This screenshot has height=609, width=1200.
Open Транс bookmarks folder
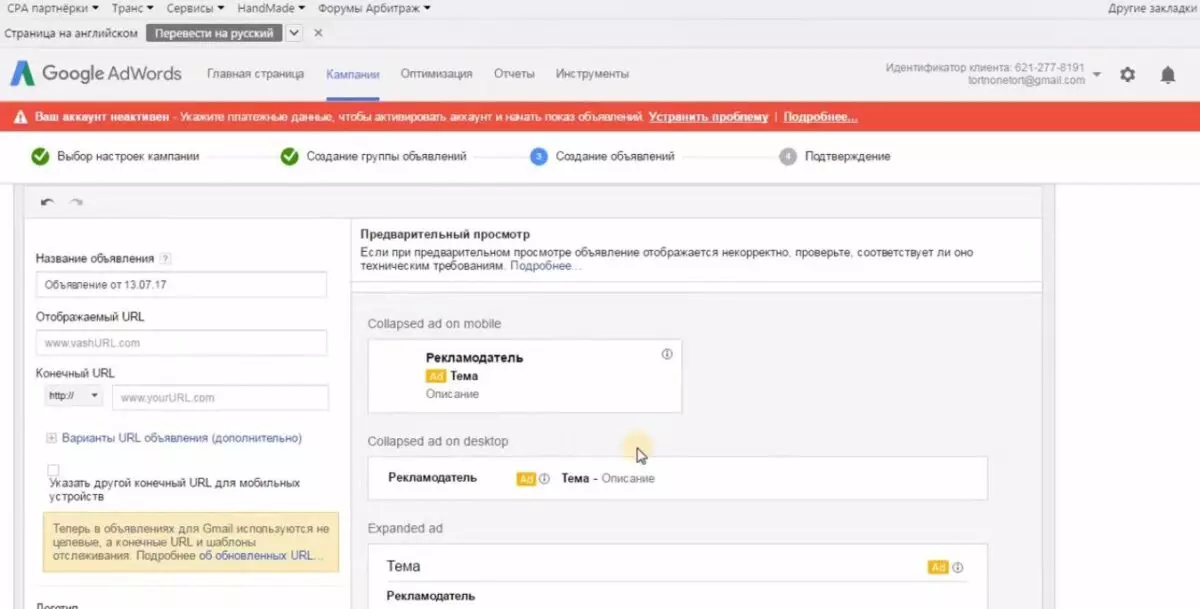(132, 8)
